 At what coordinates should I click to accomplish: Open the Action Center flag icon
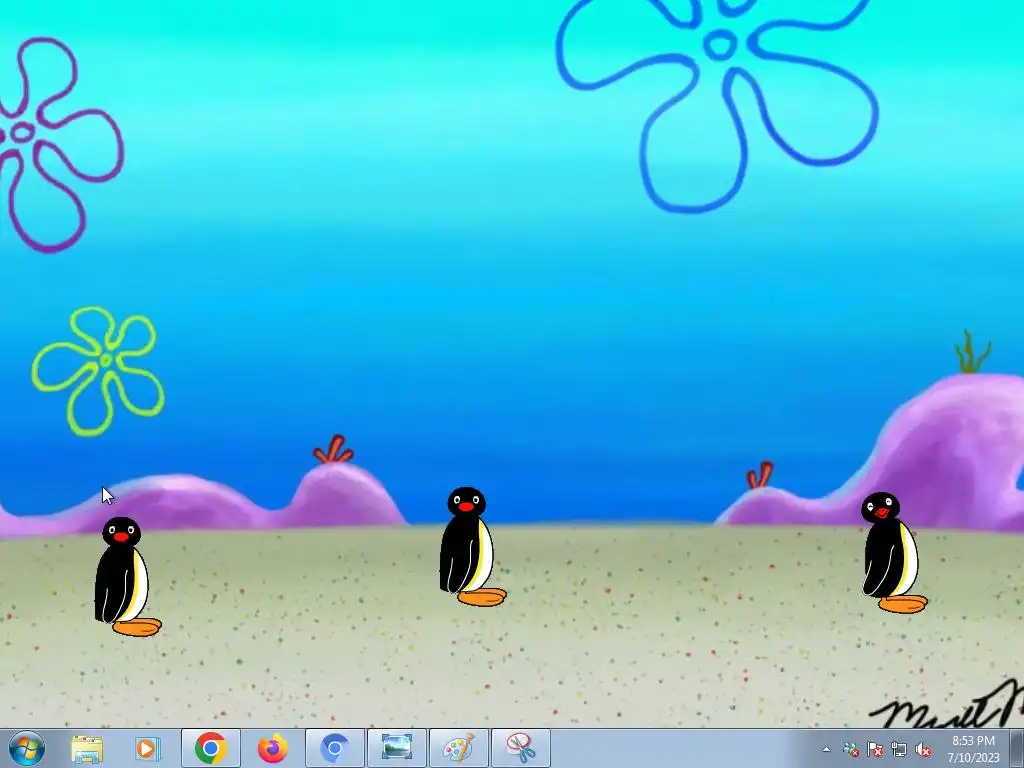tap(875, 750)
